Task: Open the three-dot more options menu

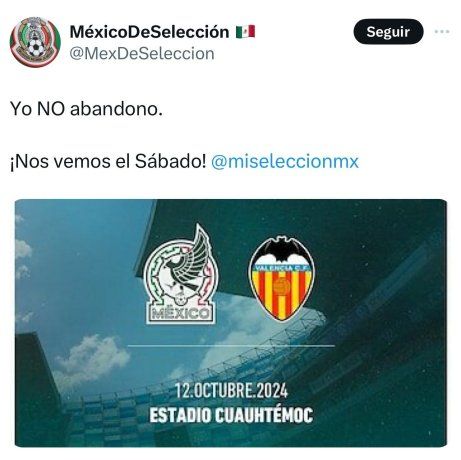Action: pos(442,32)
